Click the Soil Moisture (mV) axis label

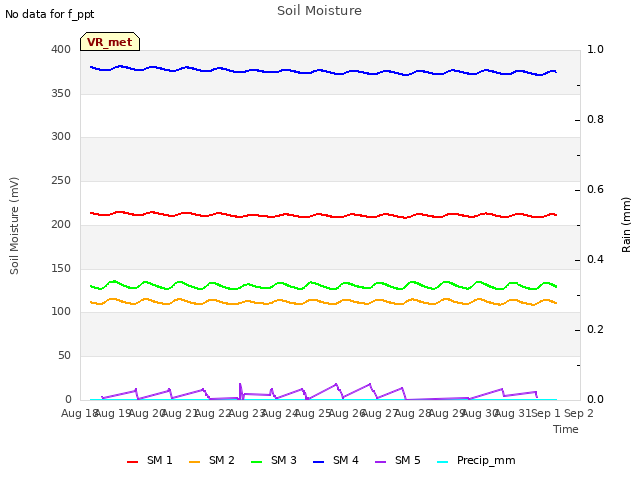(x=14, y=226)
